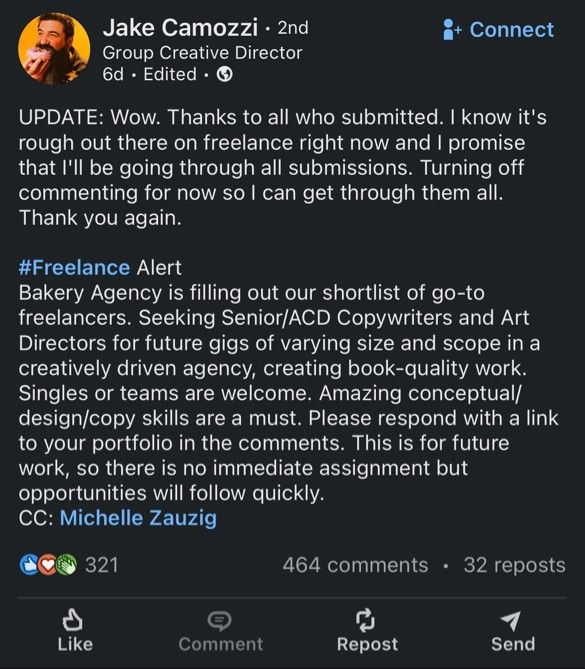585x669 pixels.
Task: Tap the Comment speech bubble icon
Action: coord(219,621)
